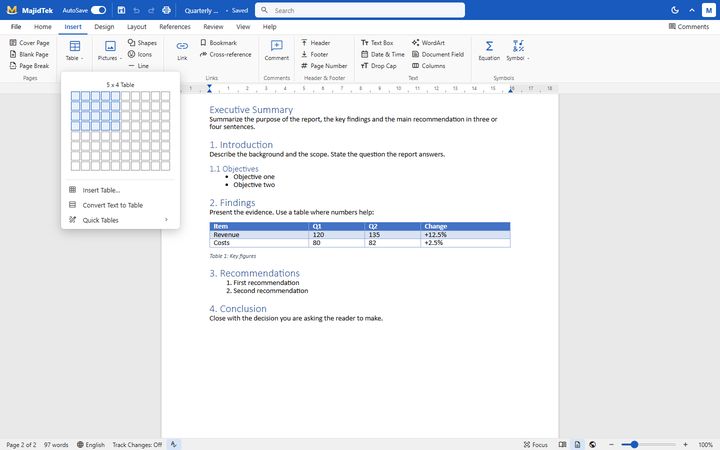Image resolution: width=720 pixels, height=450 pixels.
Task: Click the Bookmark button
Action: (219, 43)
